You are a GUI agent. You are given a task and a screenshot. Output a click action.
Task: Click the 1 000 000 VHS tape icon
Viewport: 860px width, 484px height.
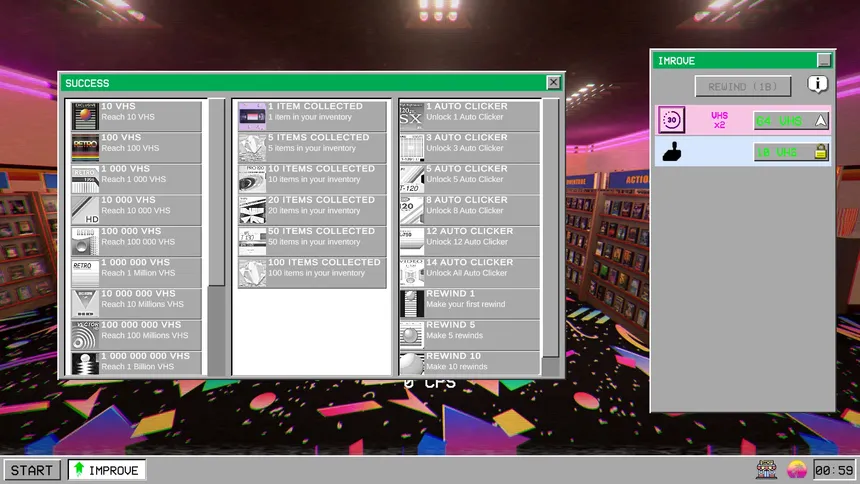[85, 272]
